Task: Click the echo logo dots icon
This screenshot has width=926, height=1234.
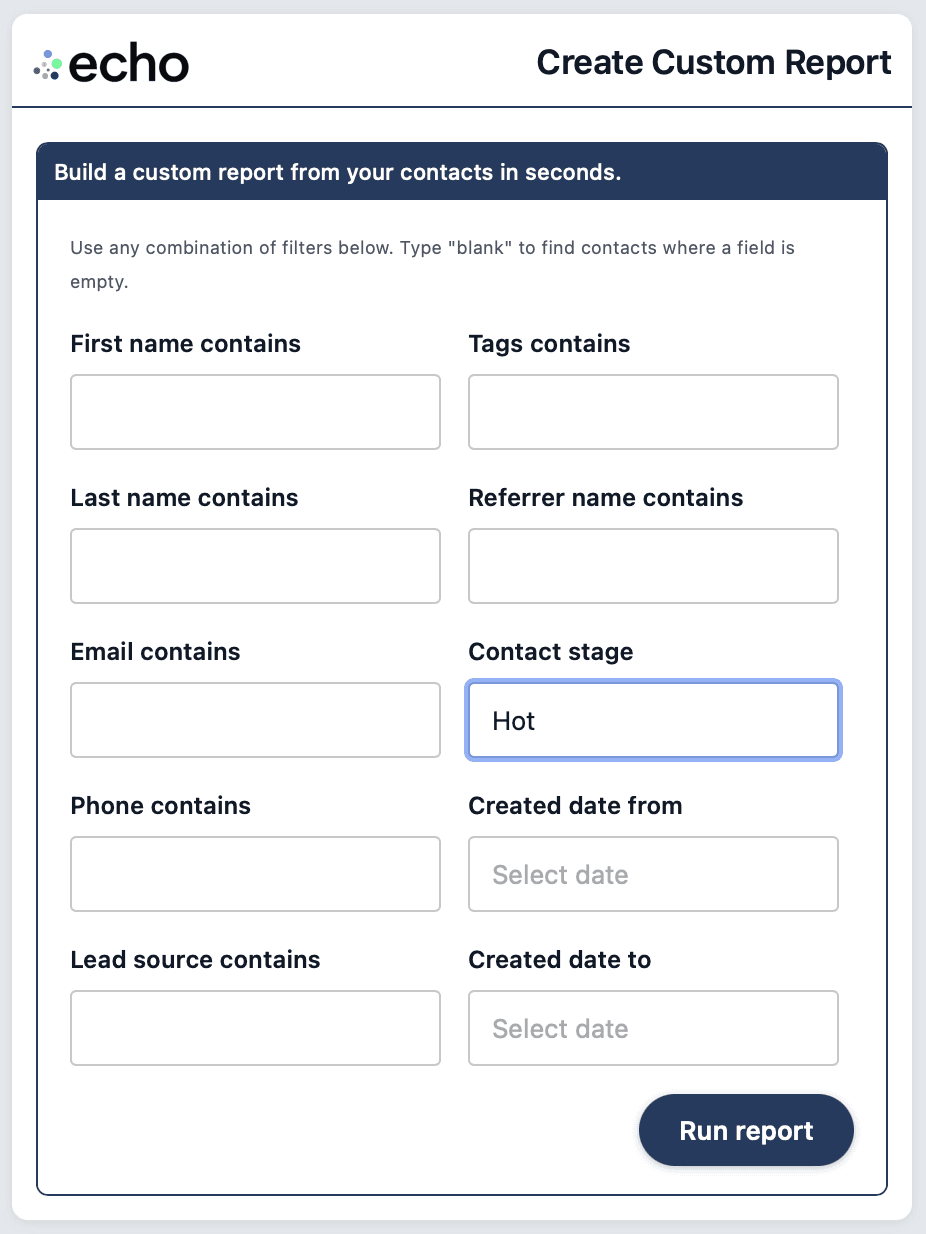Action: [48, 65]
